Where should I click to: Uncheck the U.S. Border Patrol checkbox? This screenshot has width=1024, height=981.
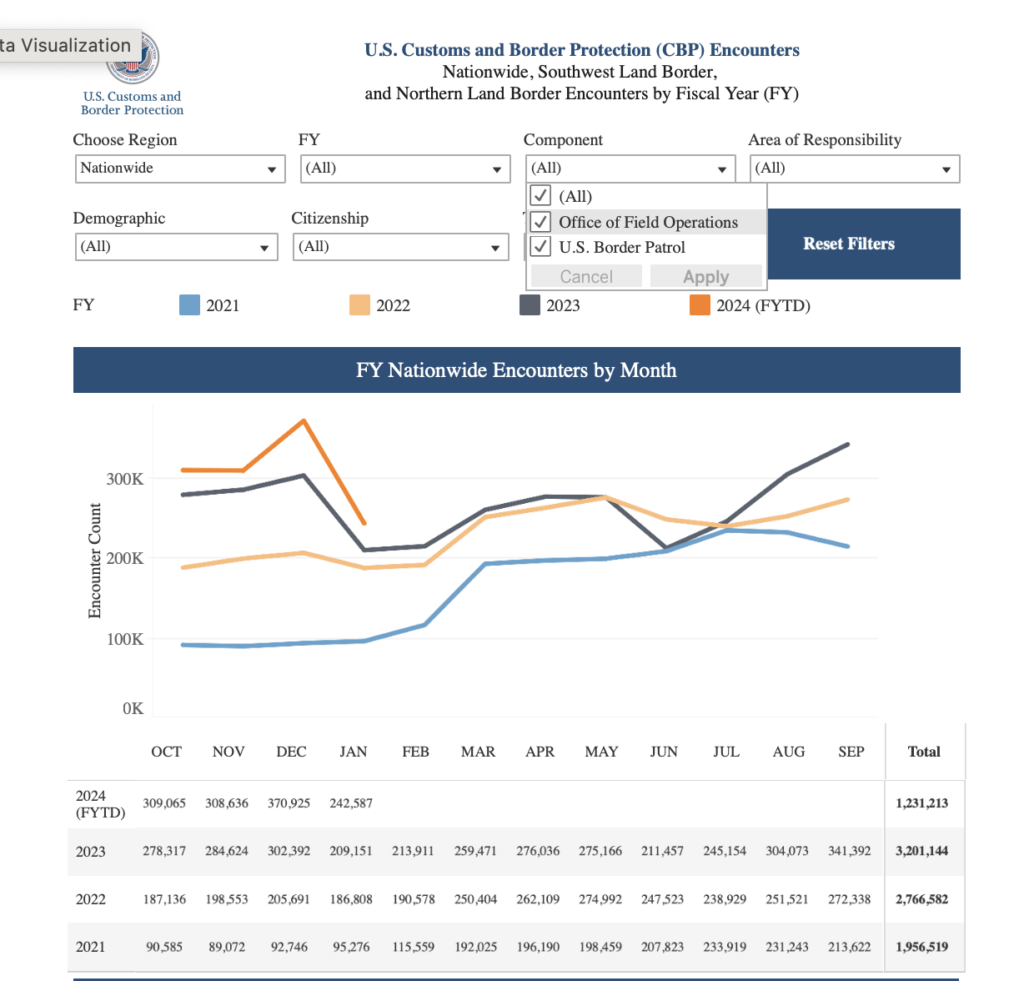click(541, 246)
